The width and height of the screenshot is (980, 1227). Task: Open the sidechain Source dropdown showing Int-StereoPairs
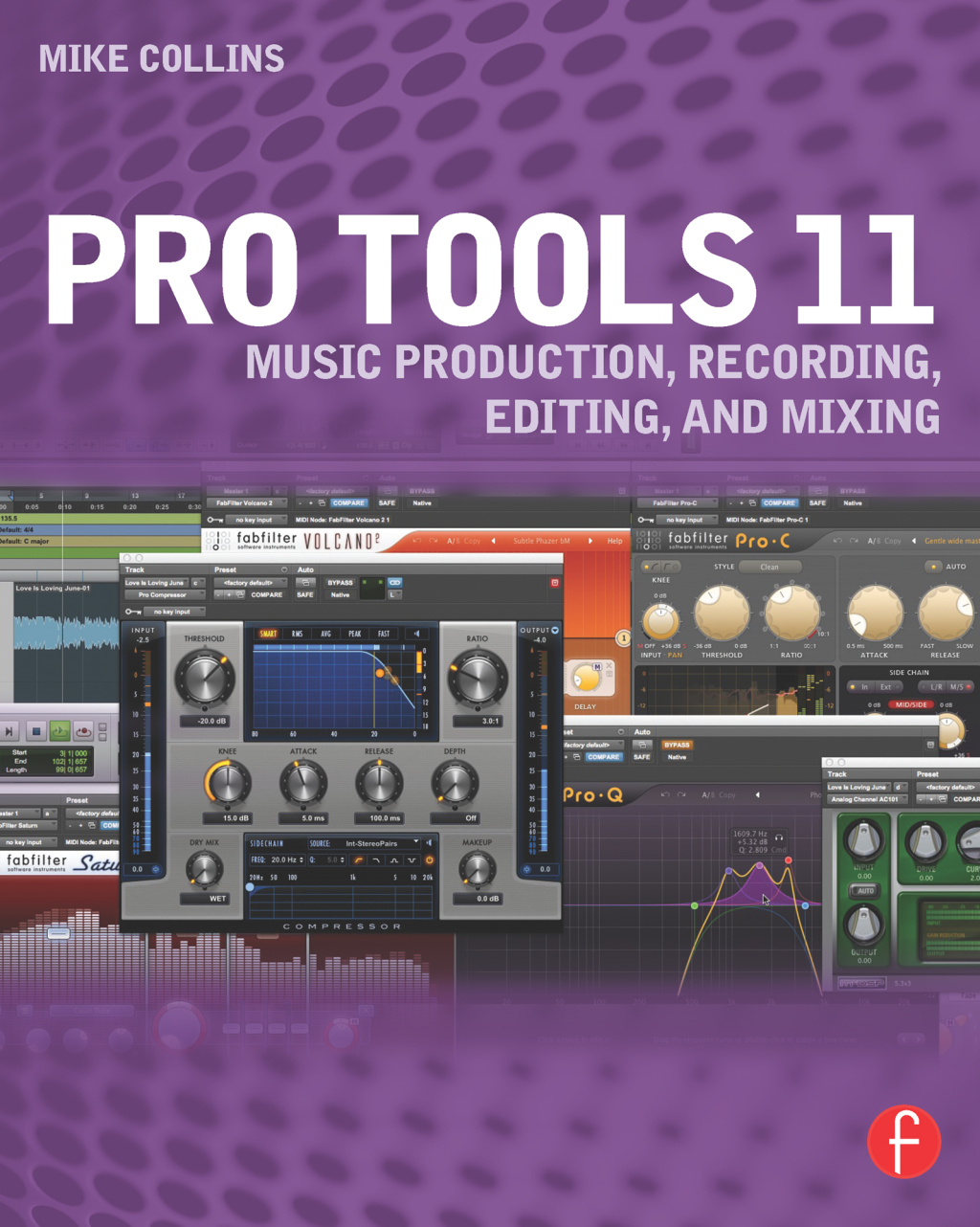370,843
